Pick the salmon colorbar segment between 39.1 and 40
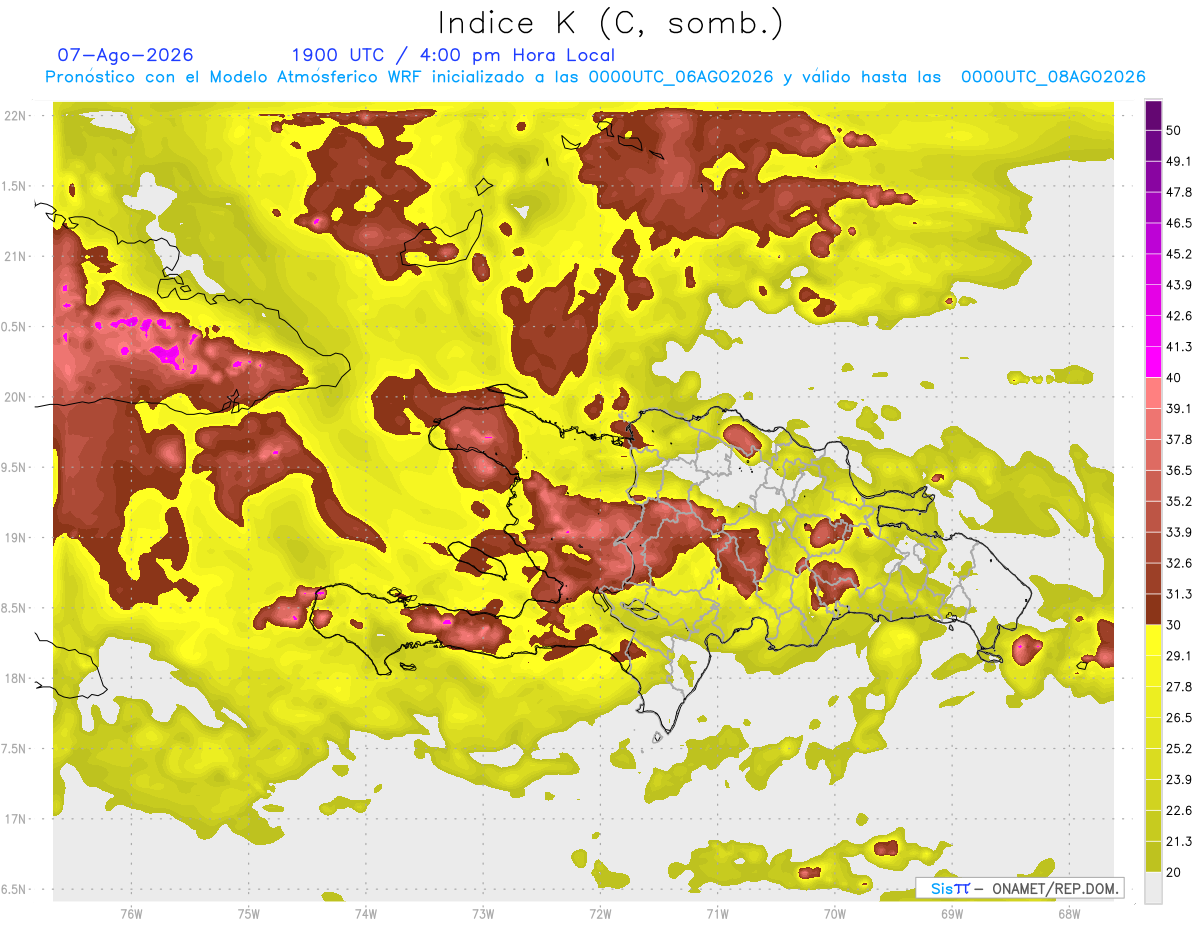The width and height of the screenshot is (1200, 927). tap(1153, 393)
